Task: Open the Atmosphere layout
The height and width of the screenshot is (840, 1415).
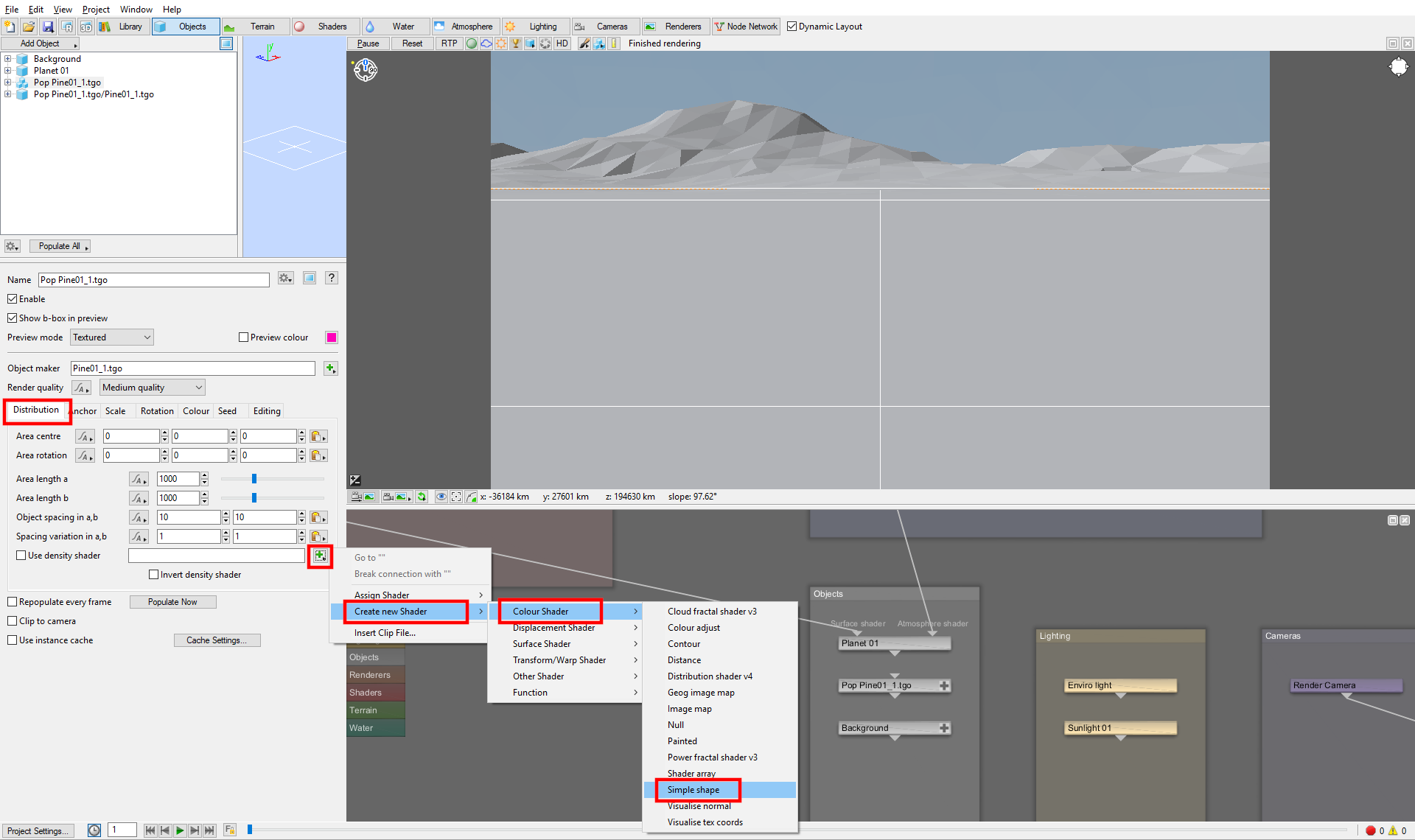Action: pyautogui.click(x=464, y=27)
